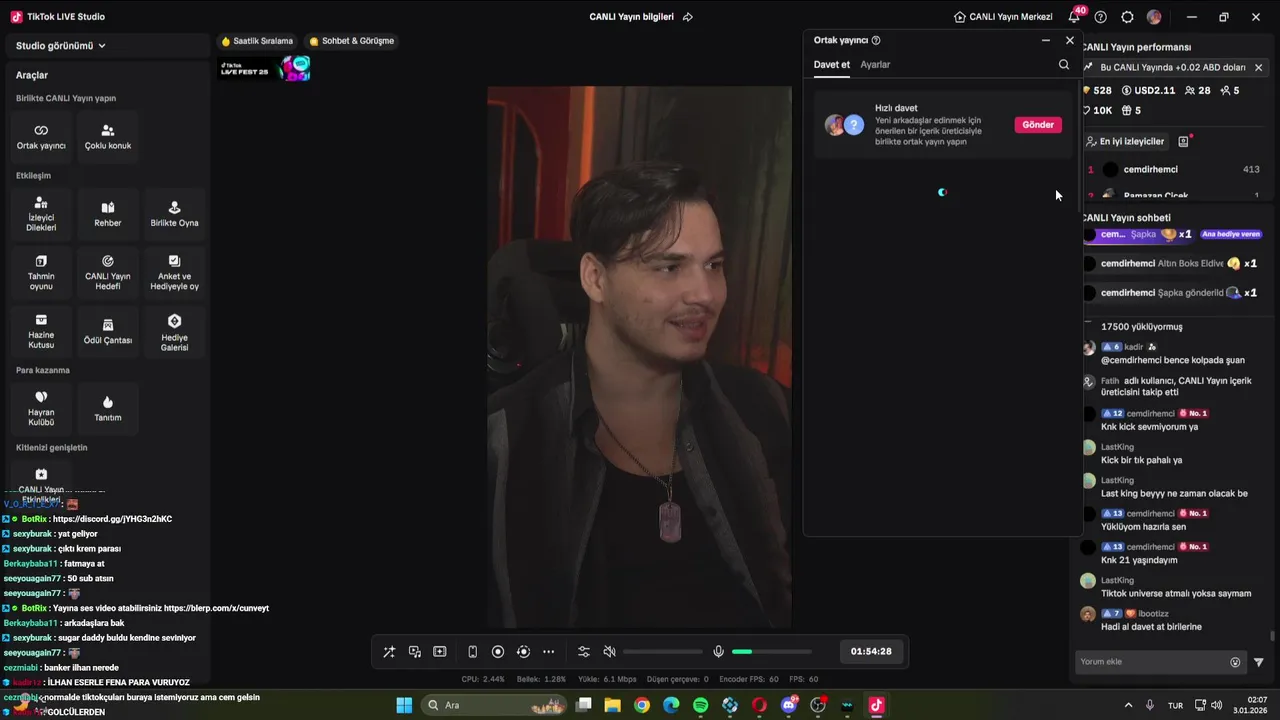Select top viewer cemdirhemci row
The width and height of the screenshot is (1280, 720).
(1174, 170)
